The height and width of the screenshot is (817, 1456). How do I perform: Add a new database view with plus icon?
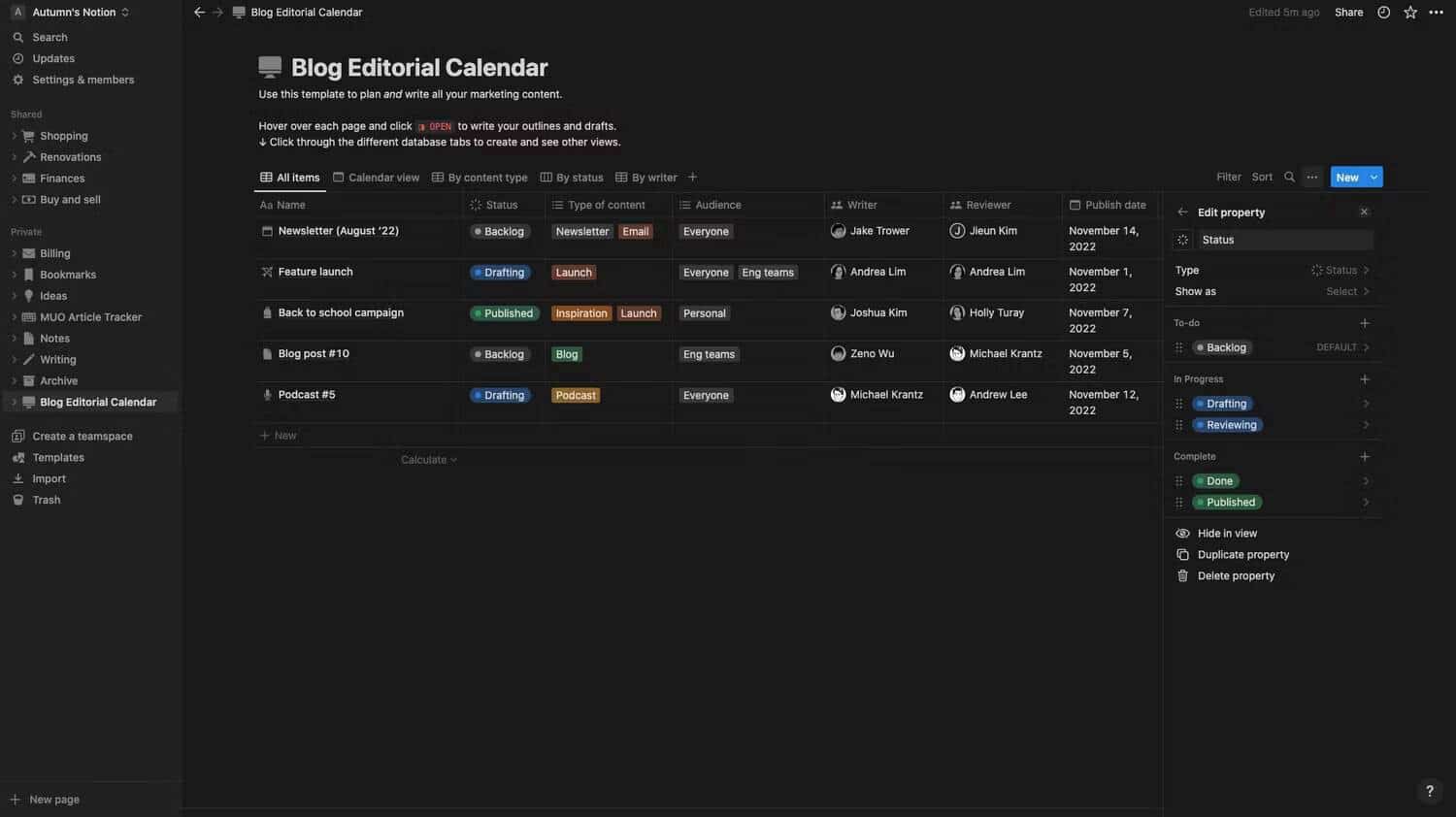[692, 178]
